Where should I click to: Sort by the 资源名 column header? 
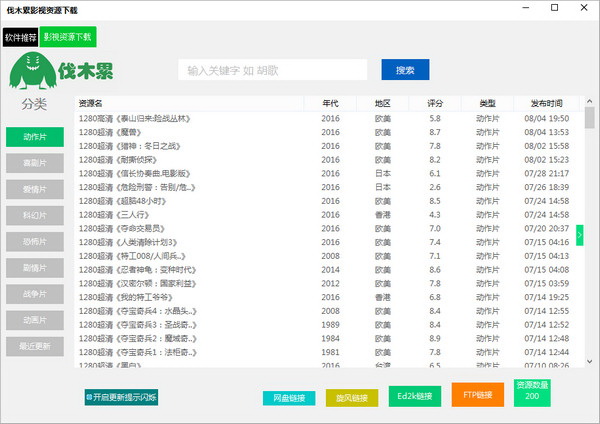[189, 103]
